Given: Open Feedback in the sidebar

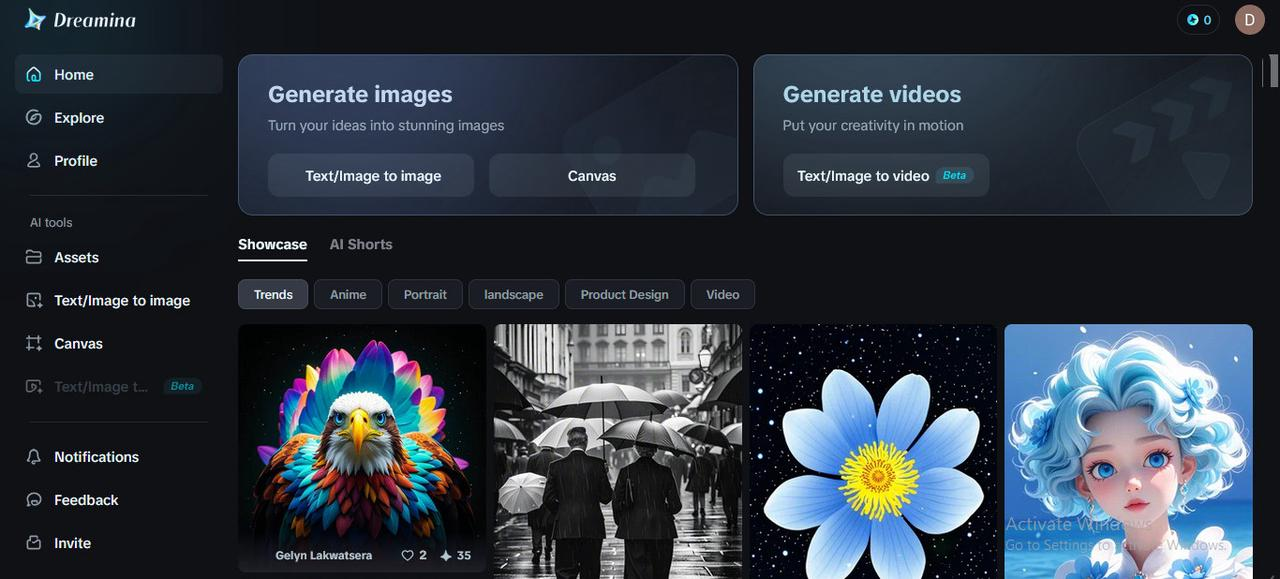Looking at the screenshot, I should [x=119, y=499].
